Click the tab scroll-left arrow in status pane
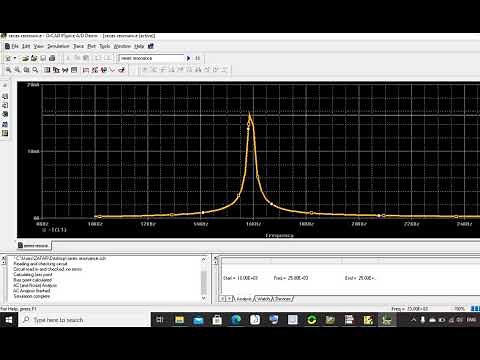The width and height of the screenshot is (480, 360). [x=223, y=299]
